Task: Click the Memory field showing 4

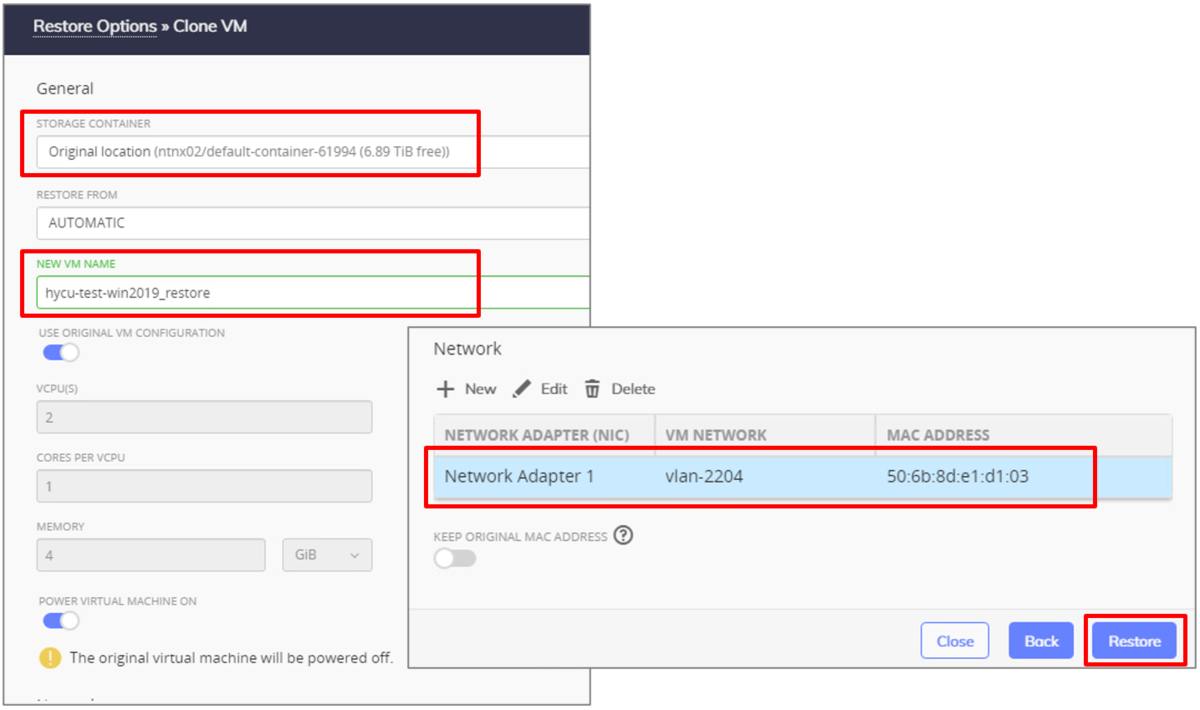Action: pyautogui.click(x=151, y=555)
